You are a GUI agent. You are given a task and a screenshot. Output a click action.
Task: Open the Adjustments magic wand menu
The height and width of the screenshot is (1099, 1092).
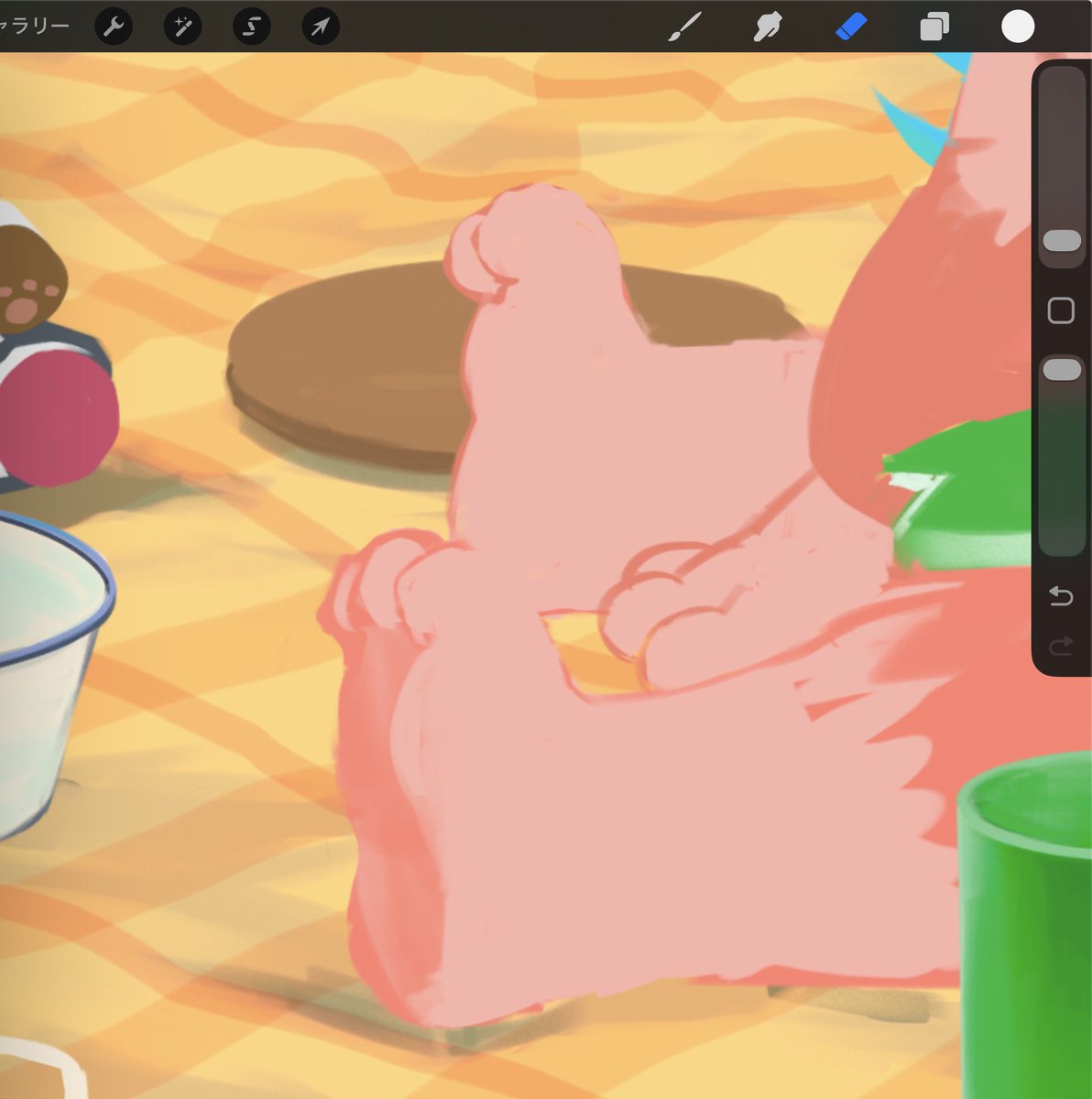click(x=182, y=27)
